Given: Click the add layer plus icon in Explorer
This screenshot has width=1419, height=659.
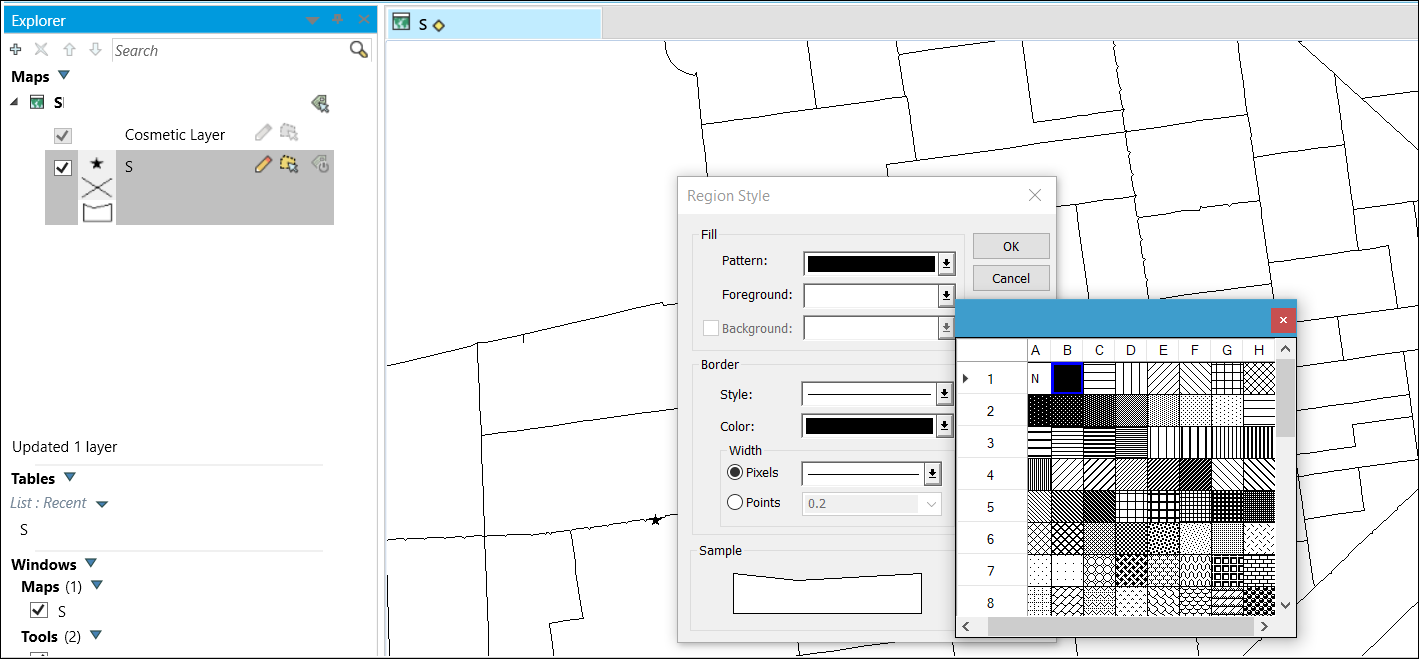Looking at the screenshot, I should point(15,49).
